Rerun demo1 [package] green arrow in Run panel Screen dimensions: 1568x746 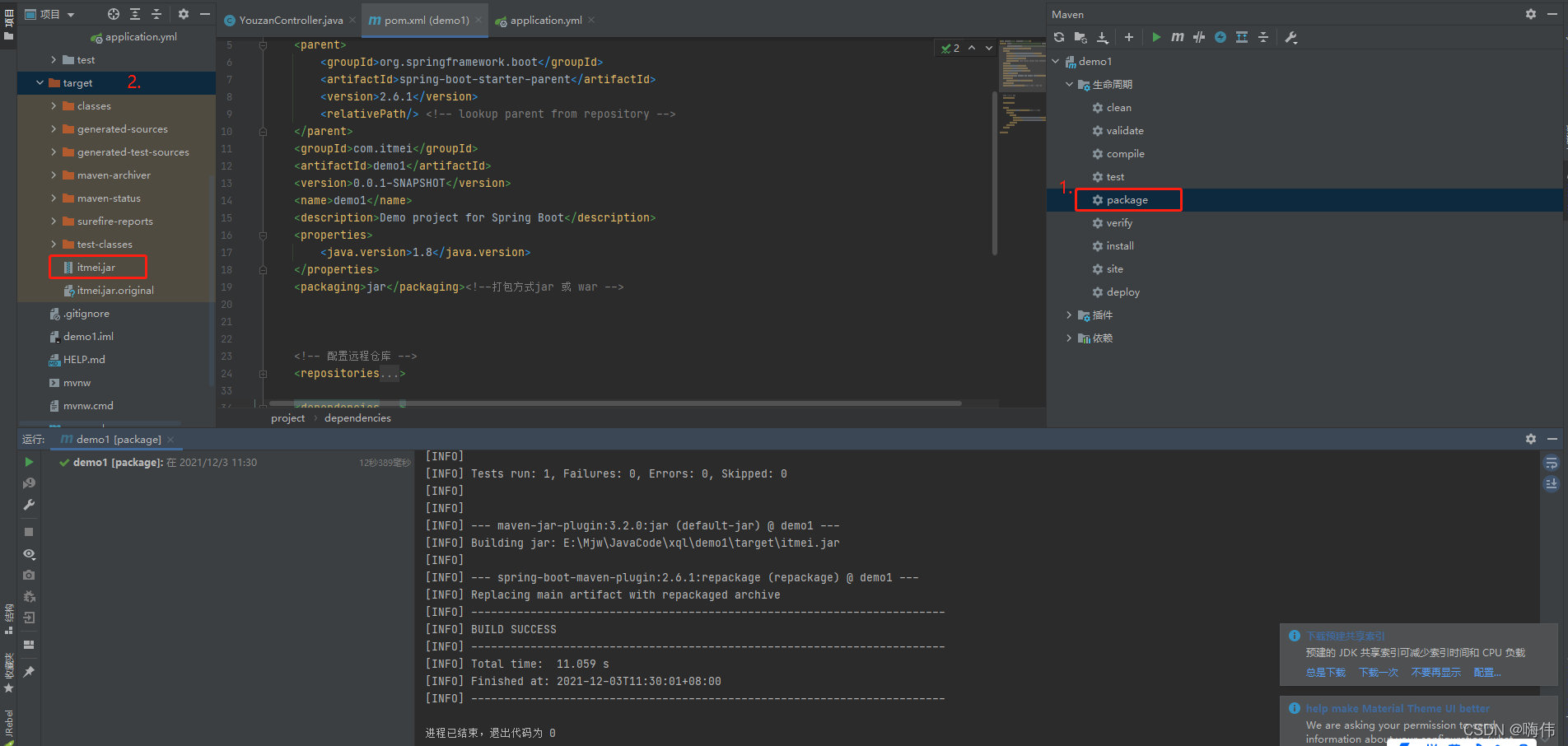29,462
